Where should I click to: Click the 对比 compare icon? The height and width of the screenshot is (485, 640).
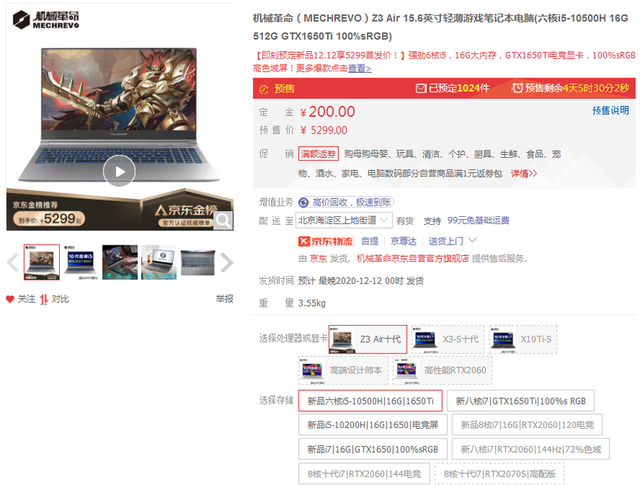click(44, 299)
